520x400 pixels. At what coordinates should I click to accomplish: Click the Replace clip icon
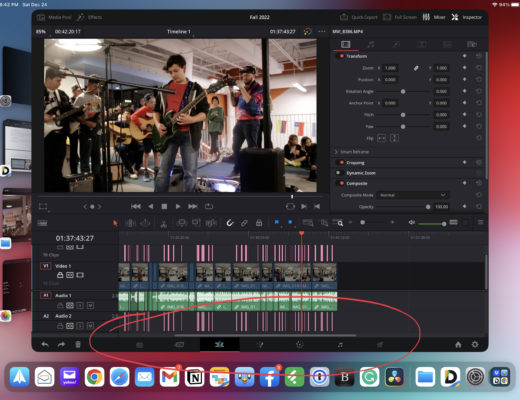(211, 223)
